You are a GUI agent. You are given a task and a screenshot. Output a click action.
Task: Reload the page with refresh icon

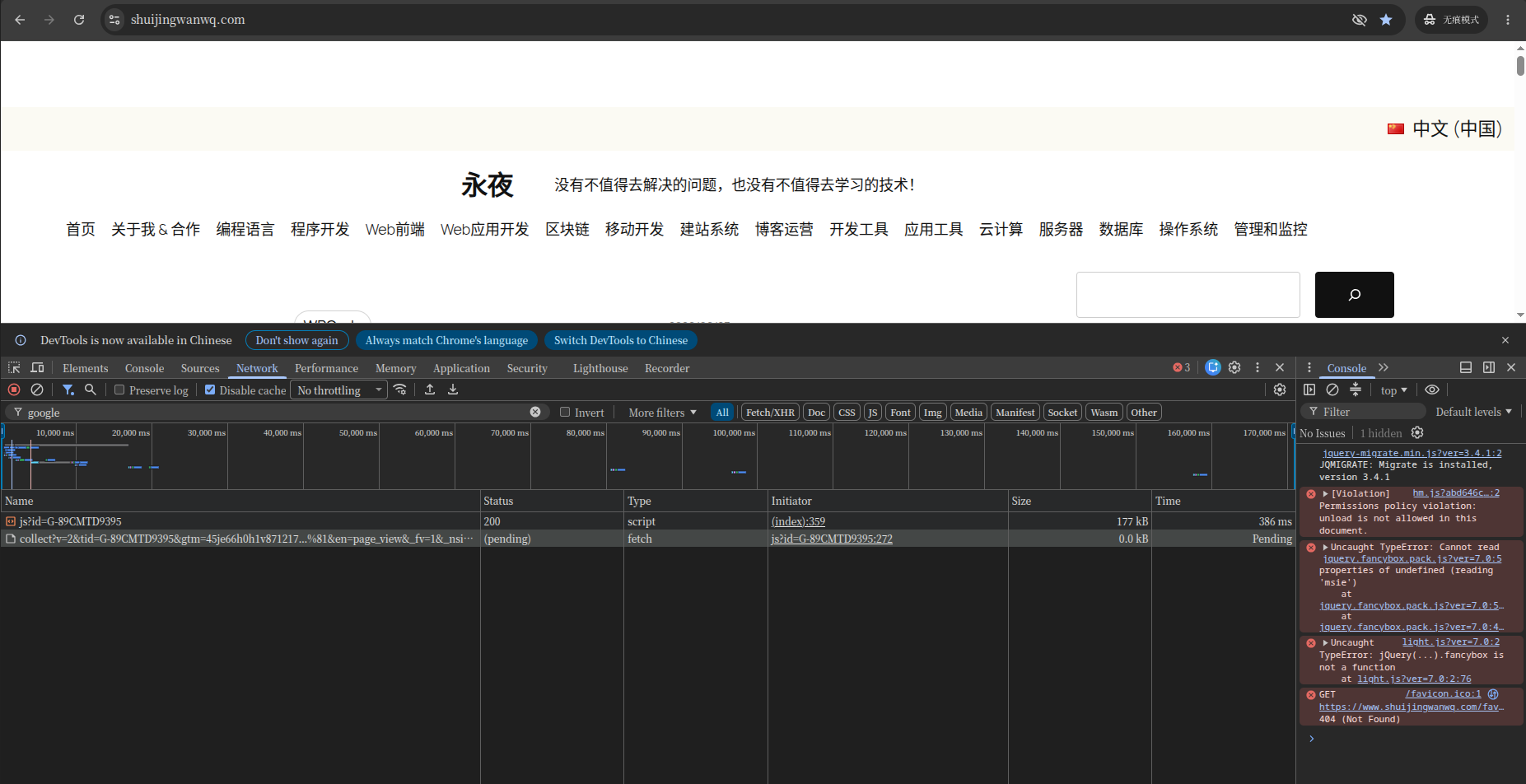click(x=79, y=20)
